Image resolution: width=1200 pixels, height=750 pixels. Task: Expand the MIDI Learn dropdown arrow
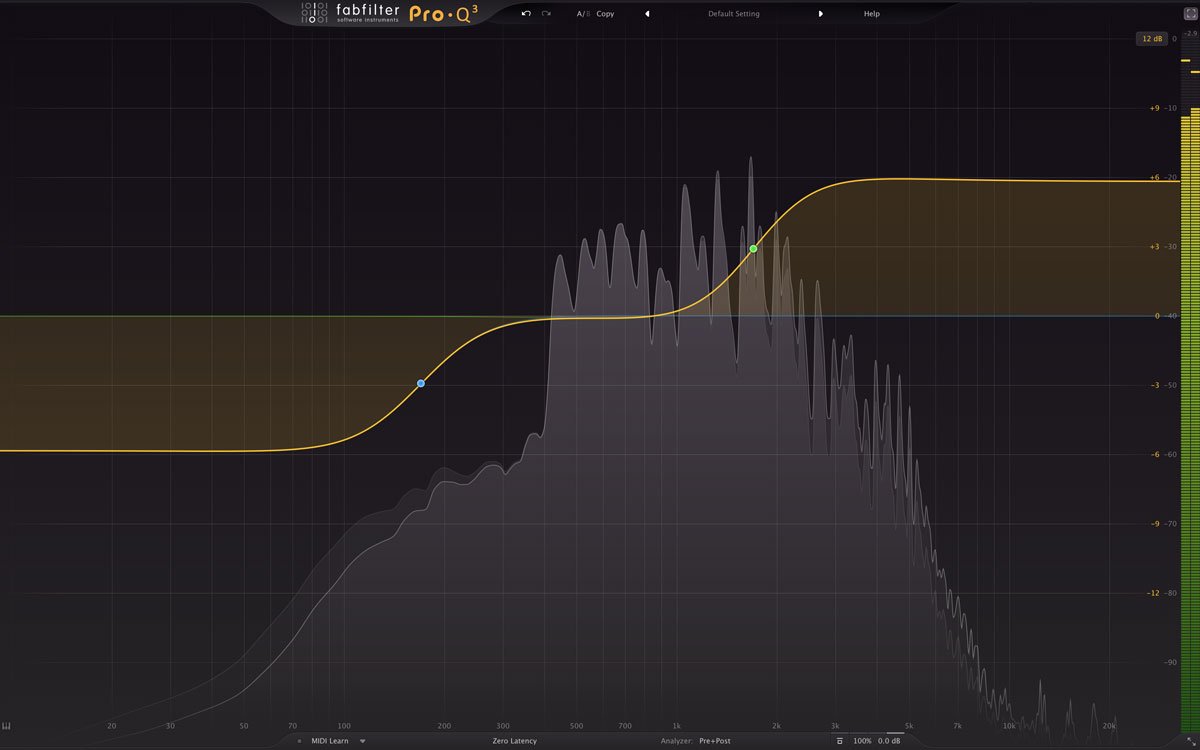point(363,741)
